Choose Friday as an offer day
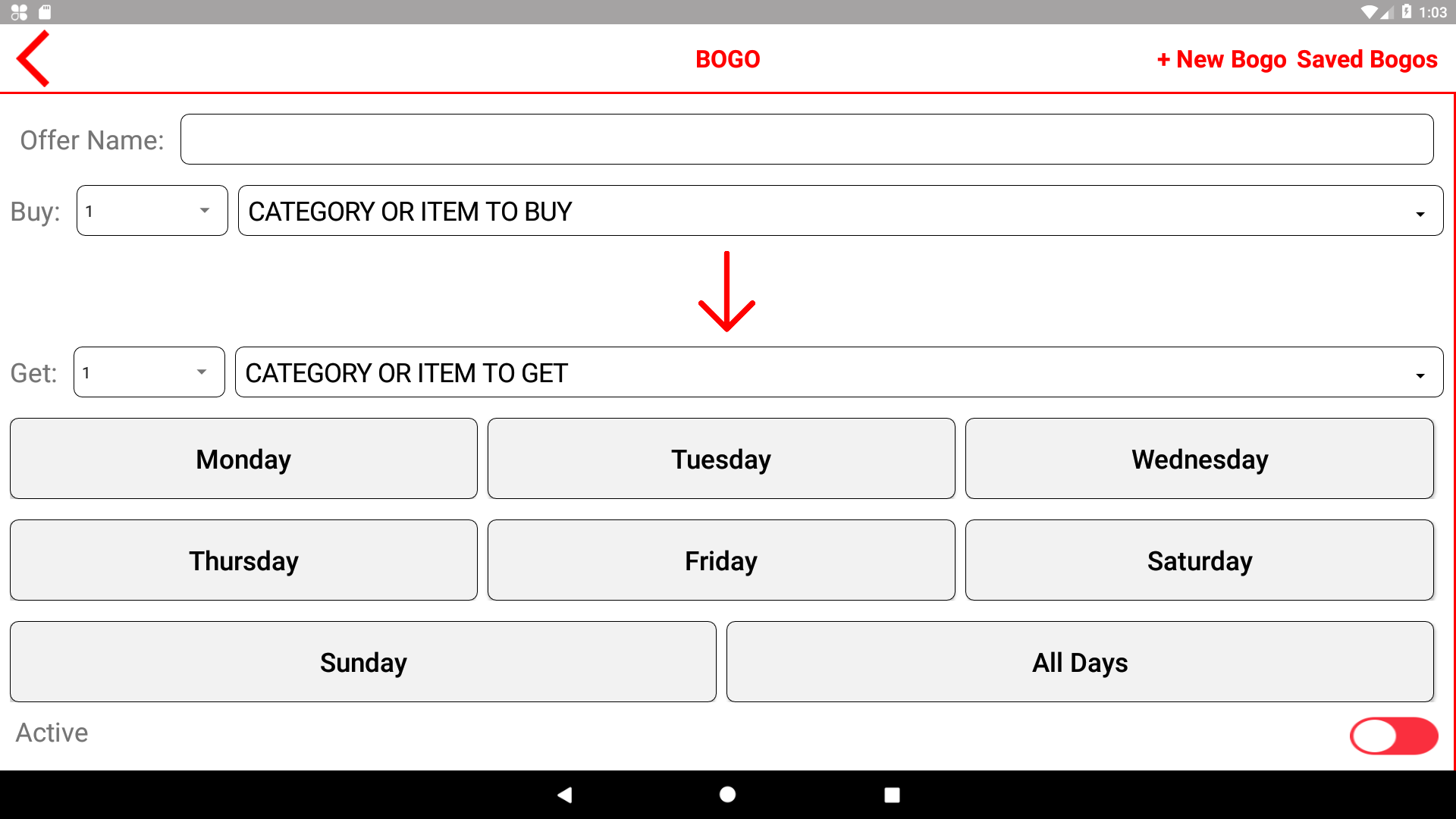The width and height of the screenshot is (1456, 819). [721, 560]
